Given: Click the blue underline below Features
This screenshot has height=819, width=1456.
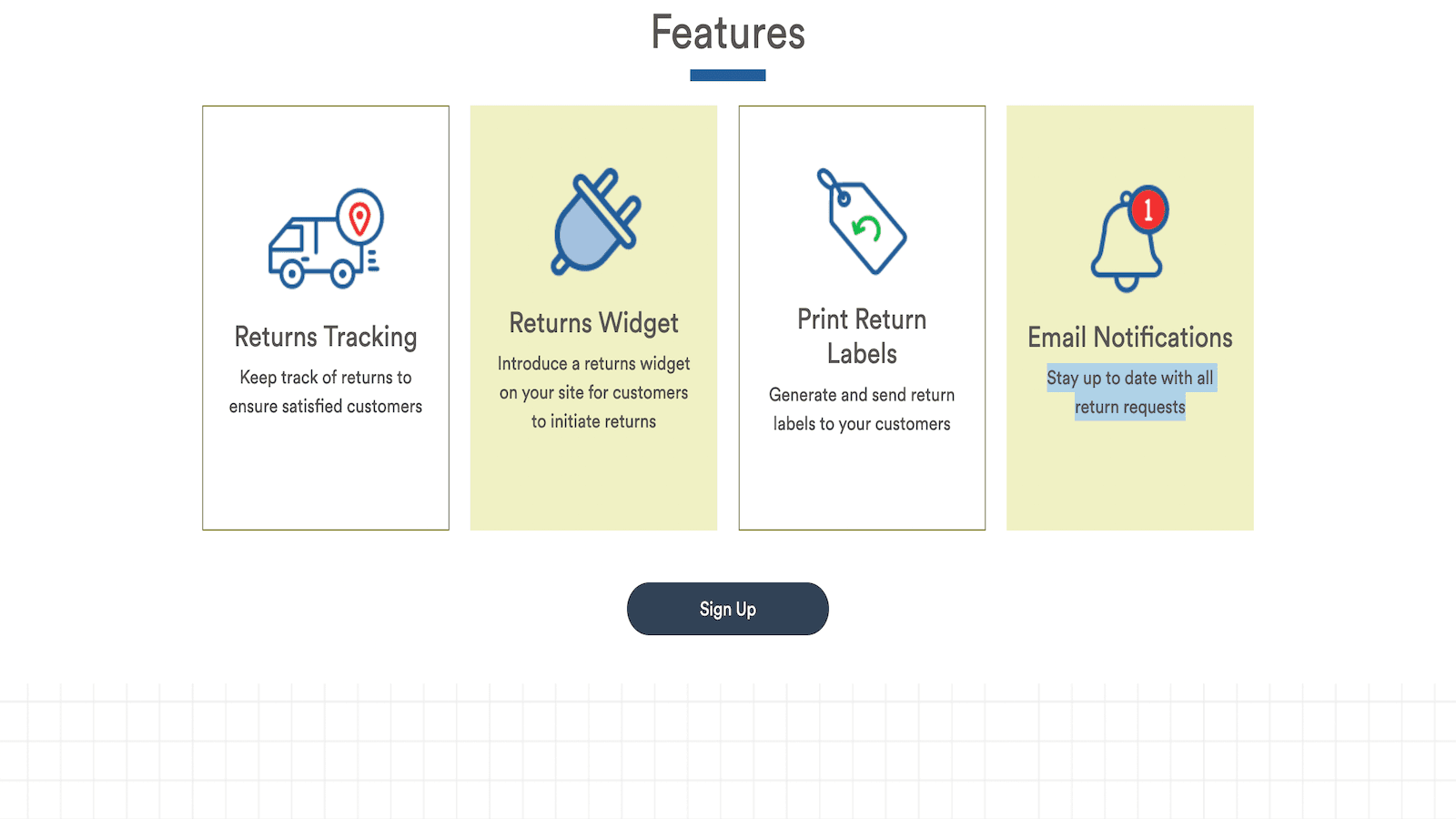Looking at the screenshot, I should click(727, 75).
